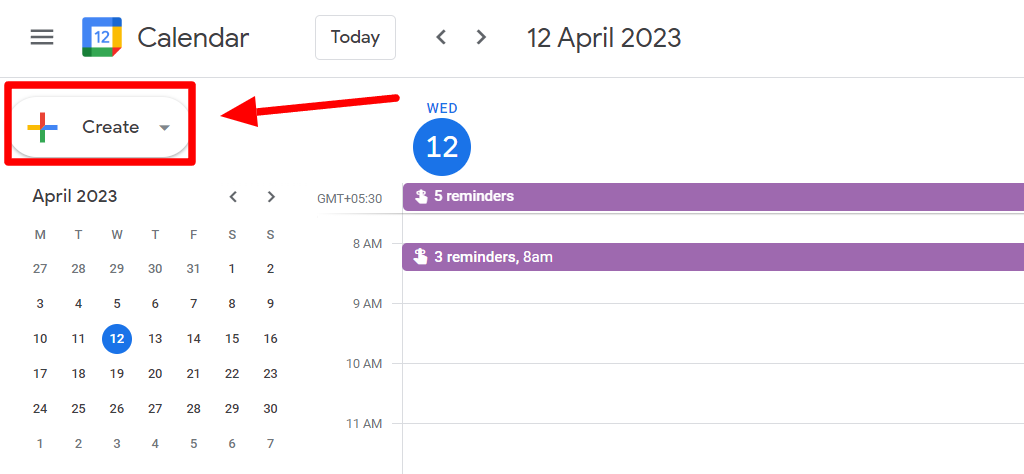The image size is (1024, 474).
Task: Expand the Create button dropdown arrow
Action: 165,128
